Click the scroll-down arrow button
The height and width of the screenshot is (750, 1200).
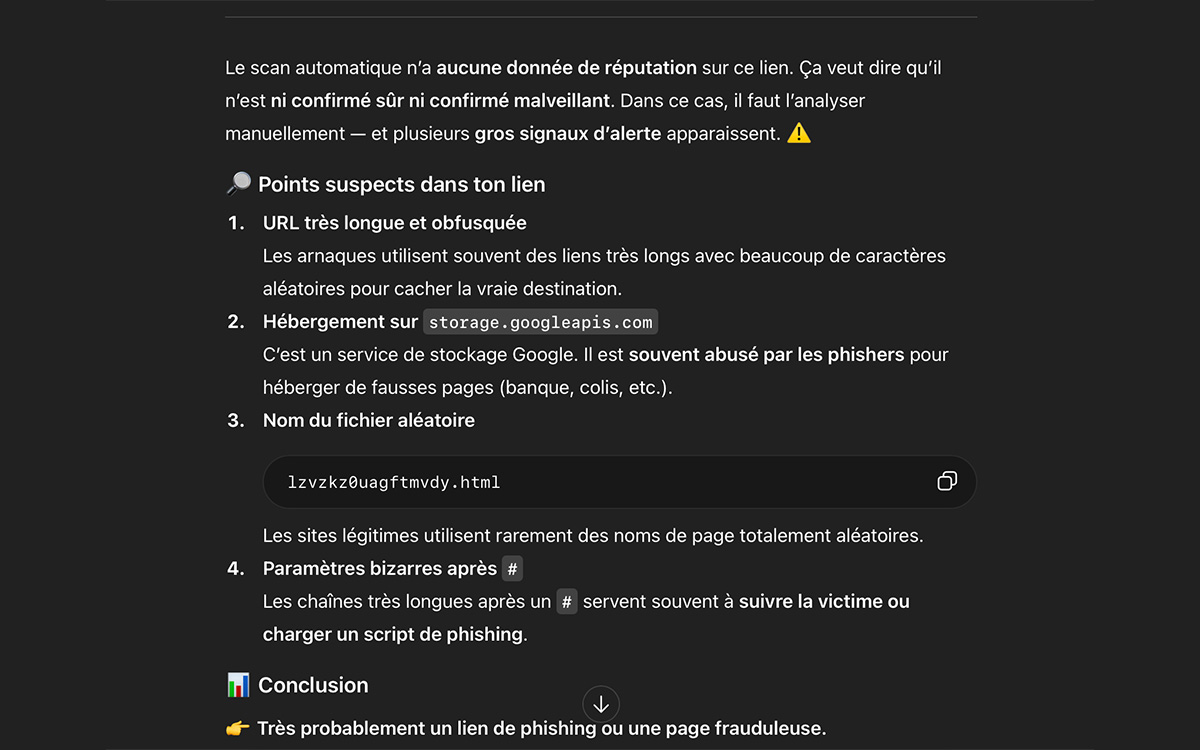600,704
